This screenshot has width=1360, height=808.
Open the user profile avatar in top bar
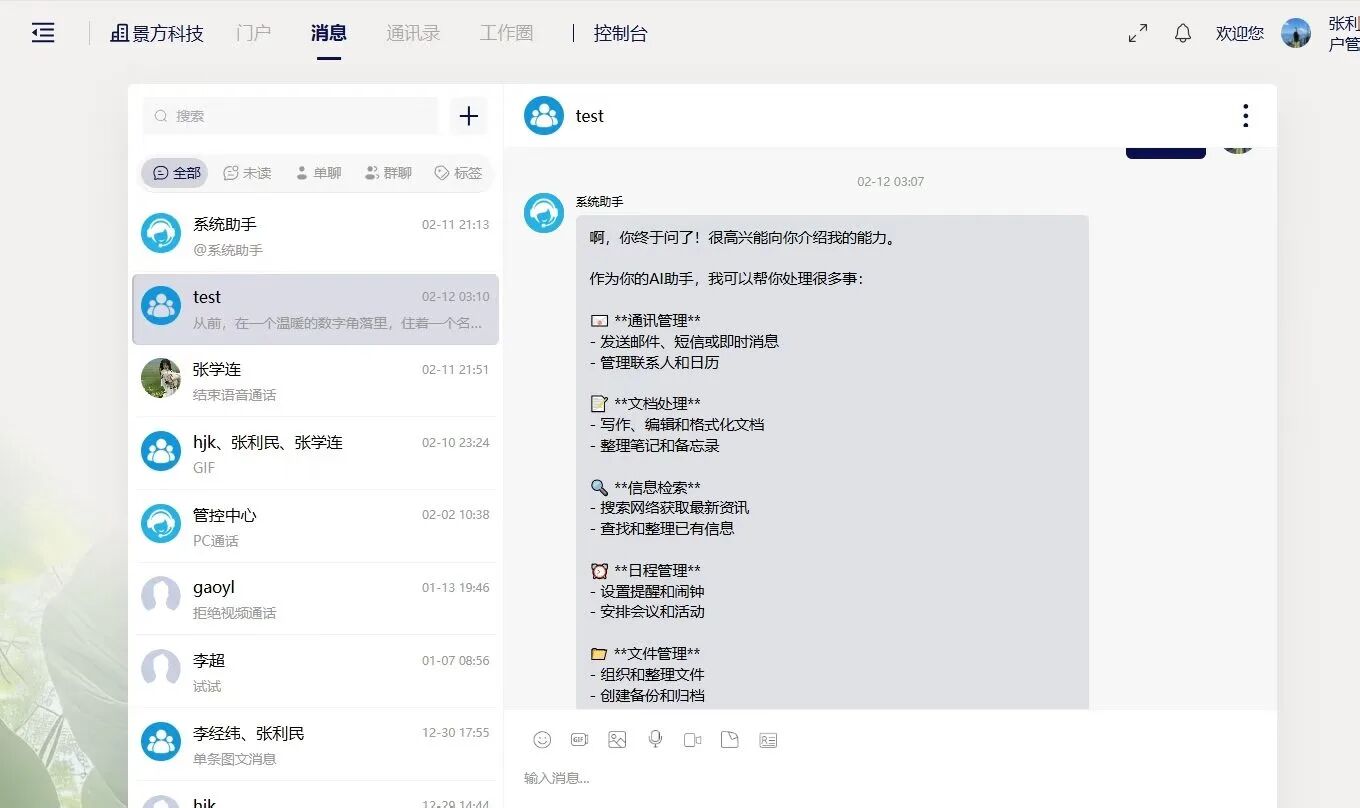[1296, 33]
